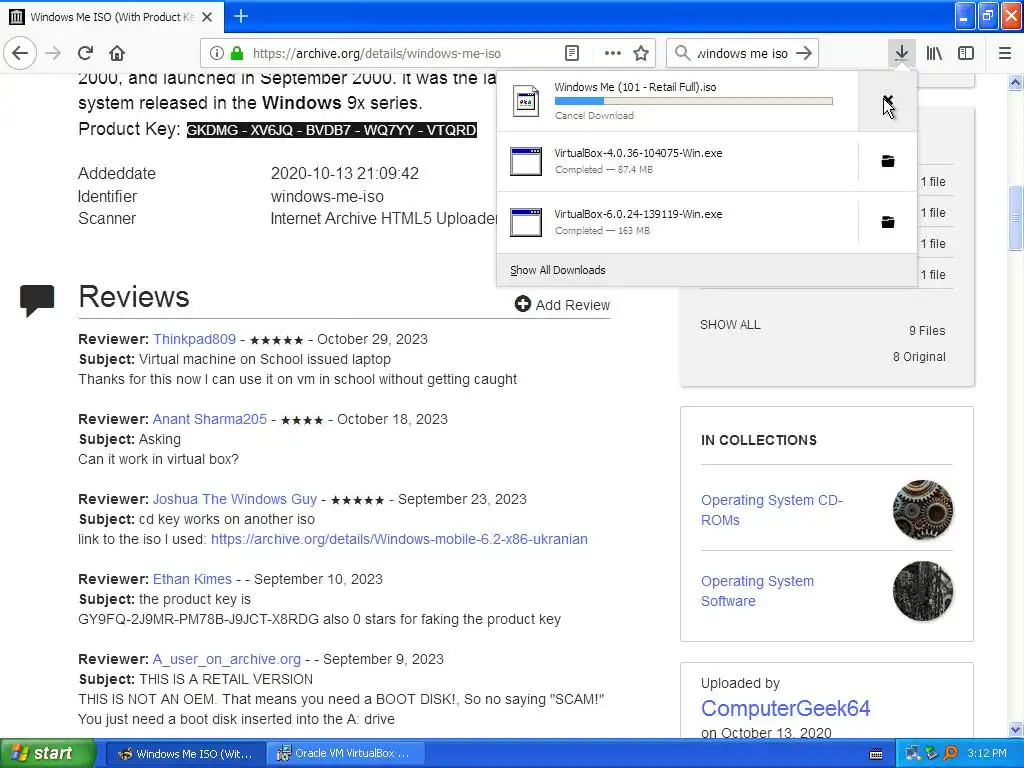Click Show All Downloads

click(558, 270)
